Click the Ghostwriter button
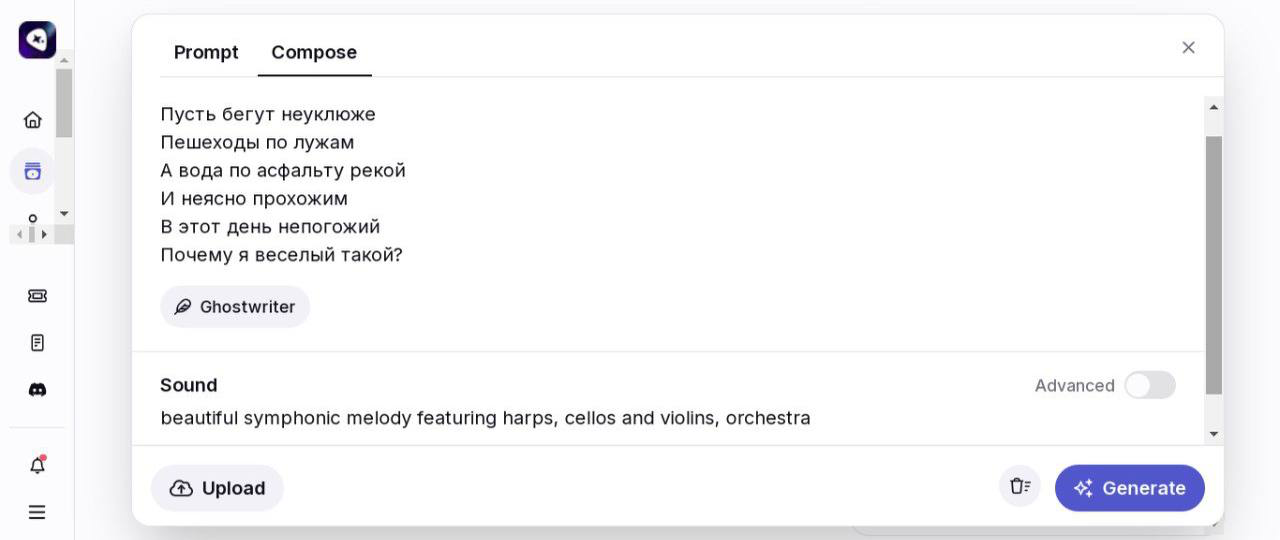This screenshot has width=1280, height=540. (x=235, y=307)
